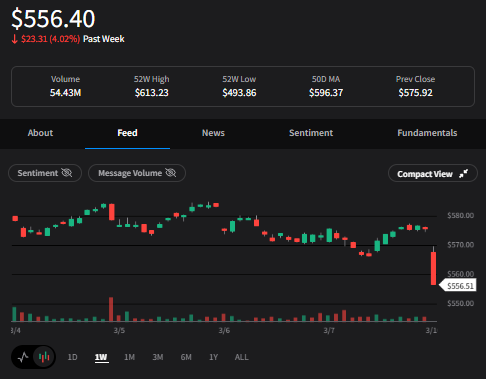Open the Feed tab

pos(127,133)
